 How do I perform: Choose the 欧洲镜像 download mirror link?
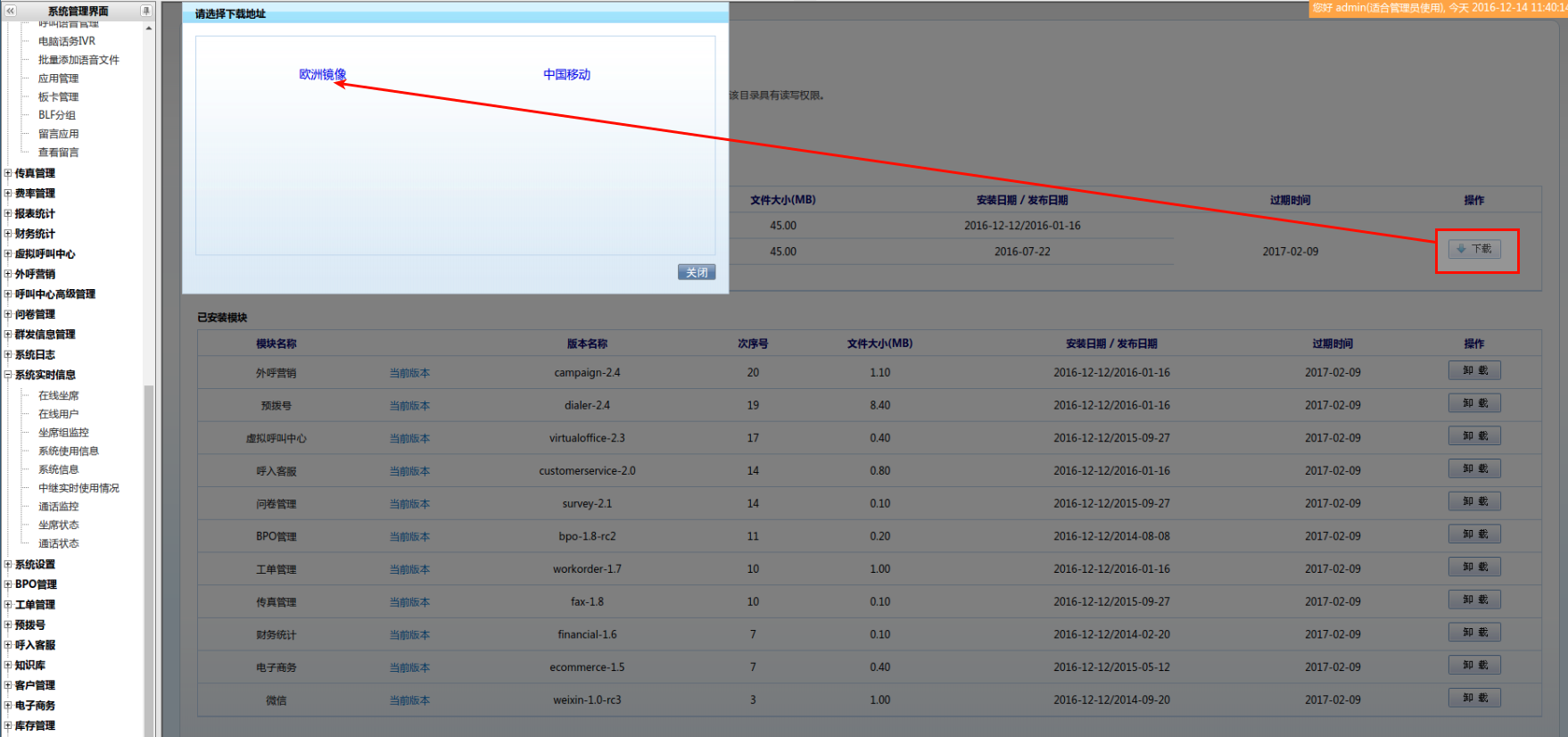[322, 75]
